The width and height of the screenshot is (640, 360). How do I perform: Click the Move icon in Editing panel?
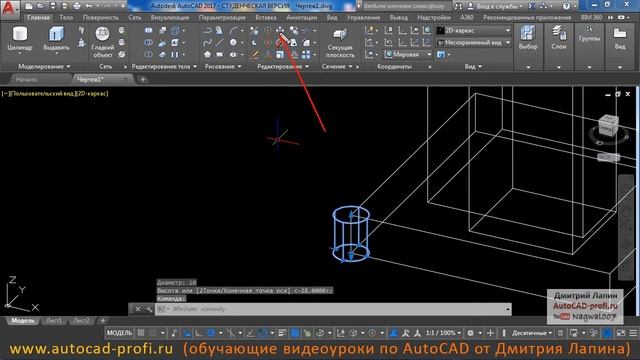point(280,31)
